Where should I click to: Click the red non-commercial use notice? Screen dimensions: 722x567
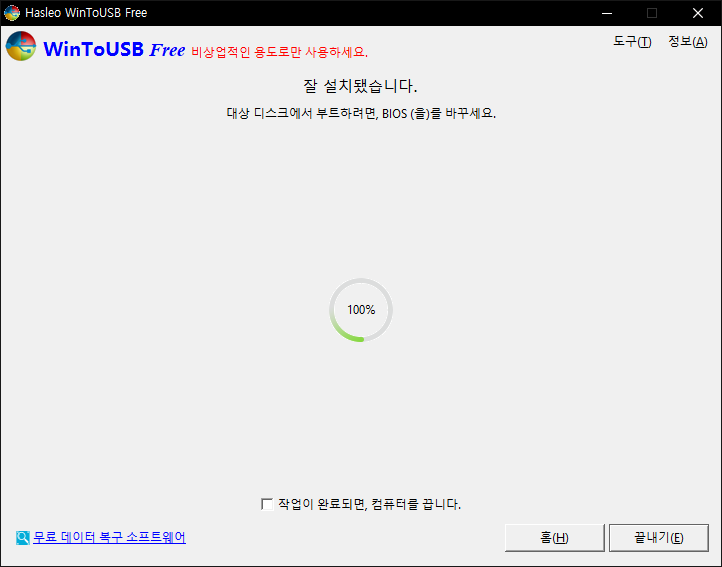tap(279, 52)
